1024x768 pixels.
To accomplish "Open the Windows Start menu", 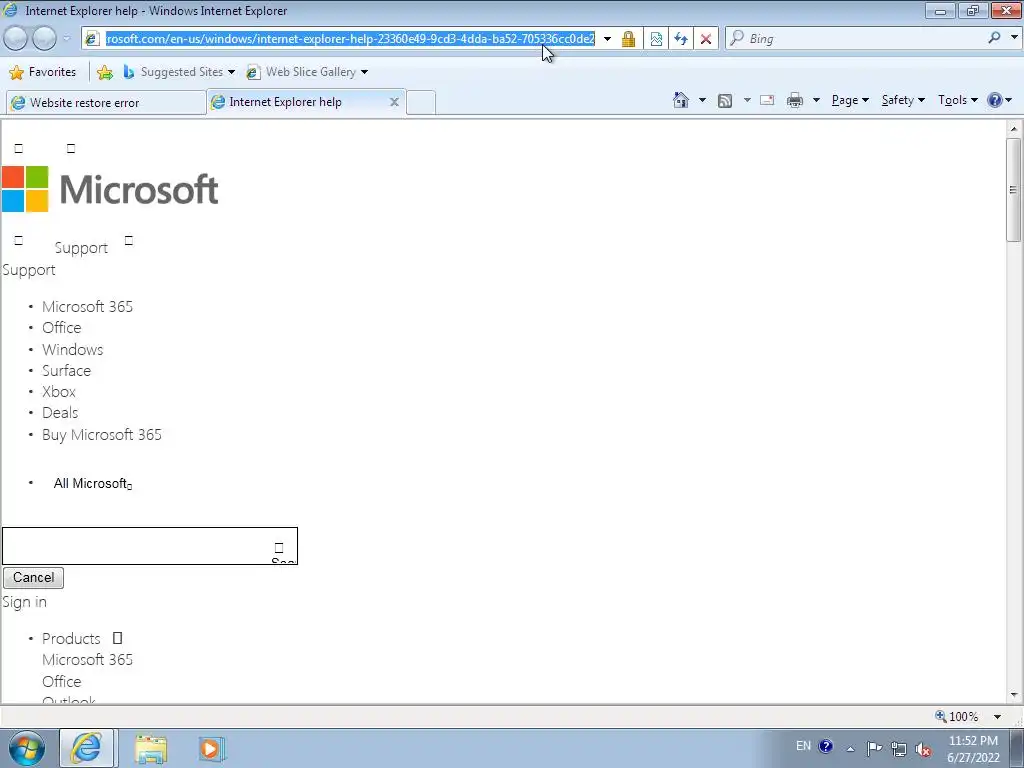I will [x=26, y=748].
